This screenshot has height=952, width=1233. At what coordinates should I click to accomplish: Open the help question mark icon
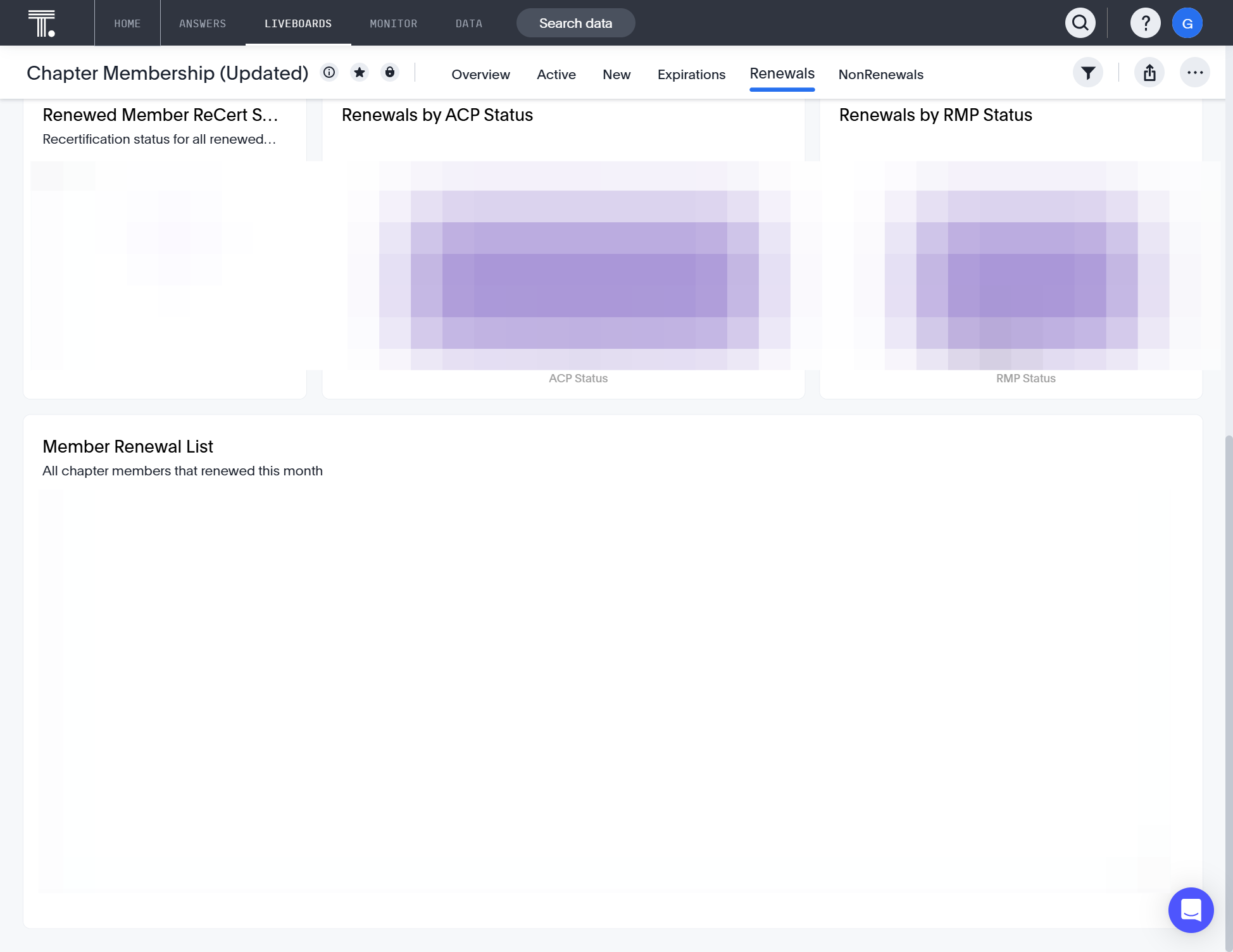point(1146,23)
